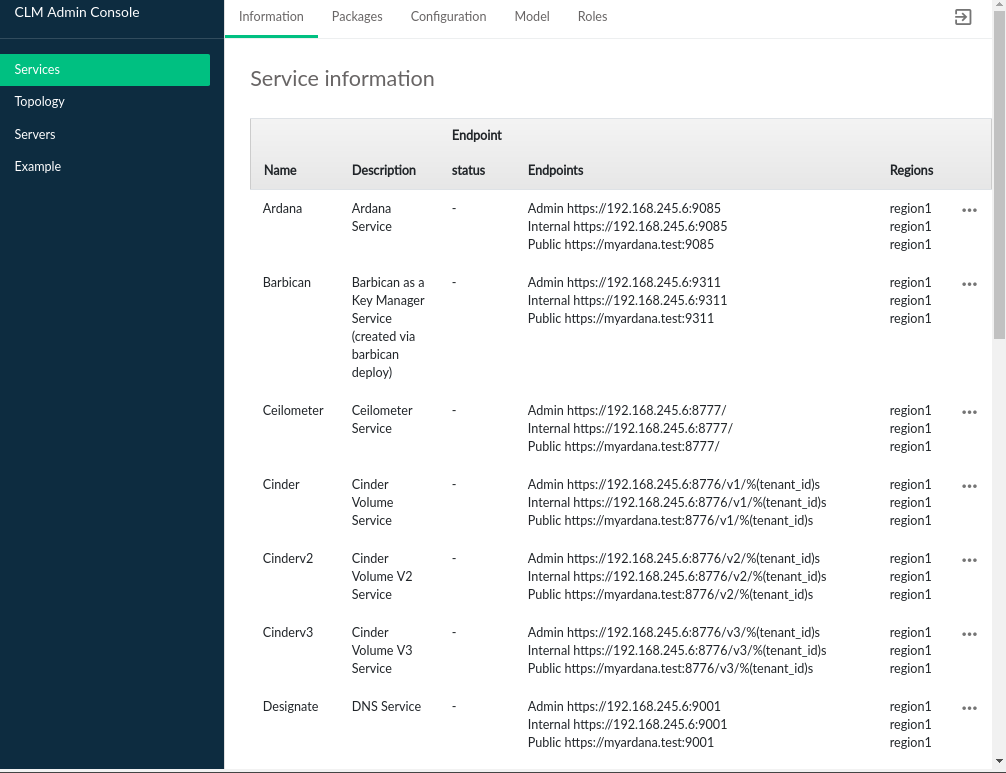Click the Information tab
This screenshot has width=1006, height=773.
(271, 17)
